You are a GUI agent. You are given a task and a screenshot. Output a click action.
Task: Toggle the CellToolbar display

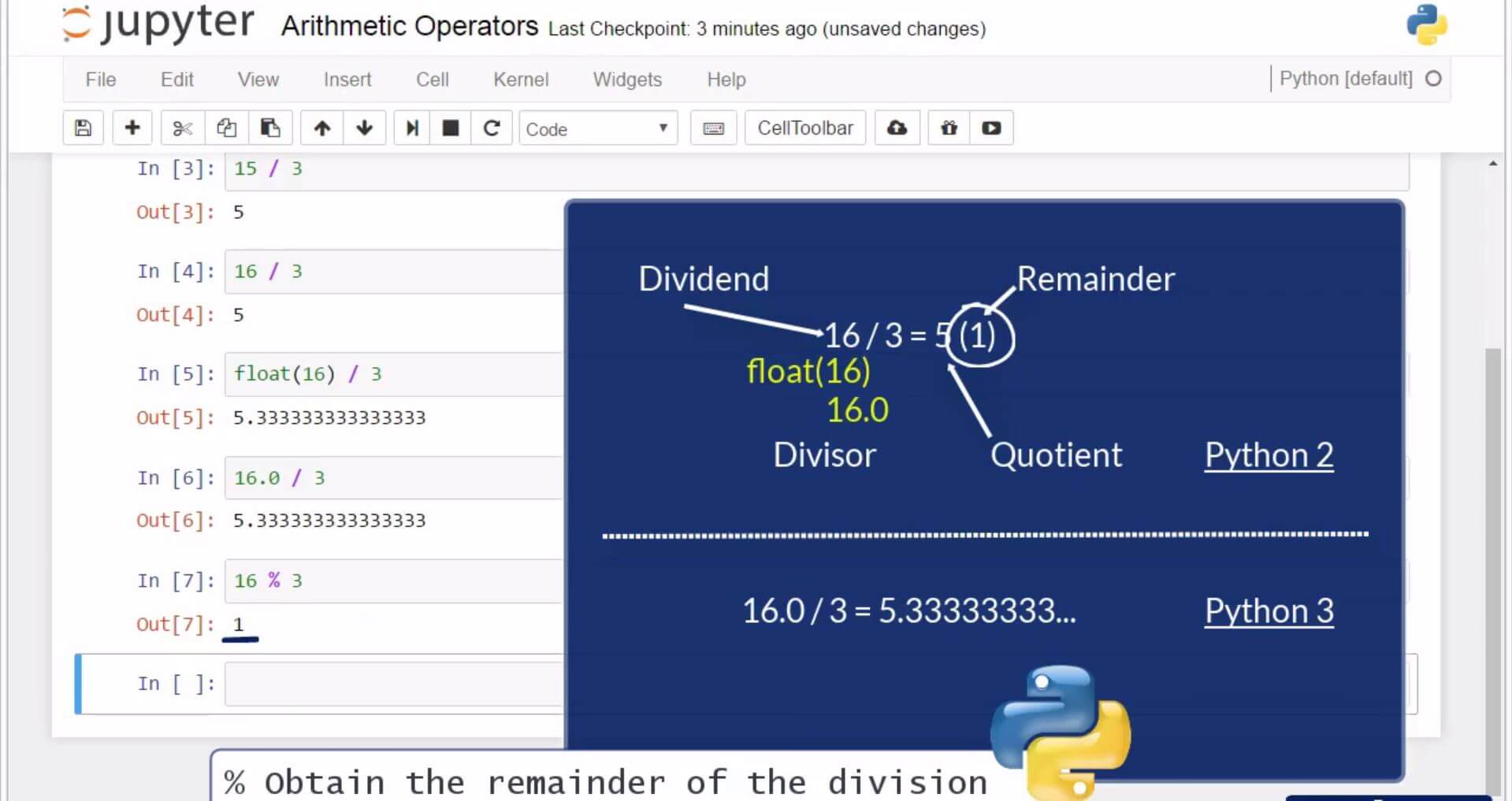coord(804,127)
